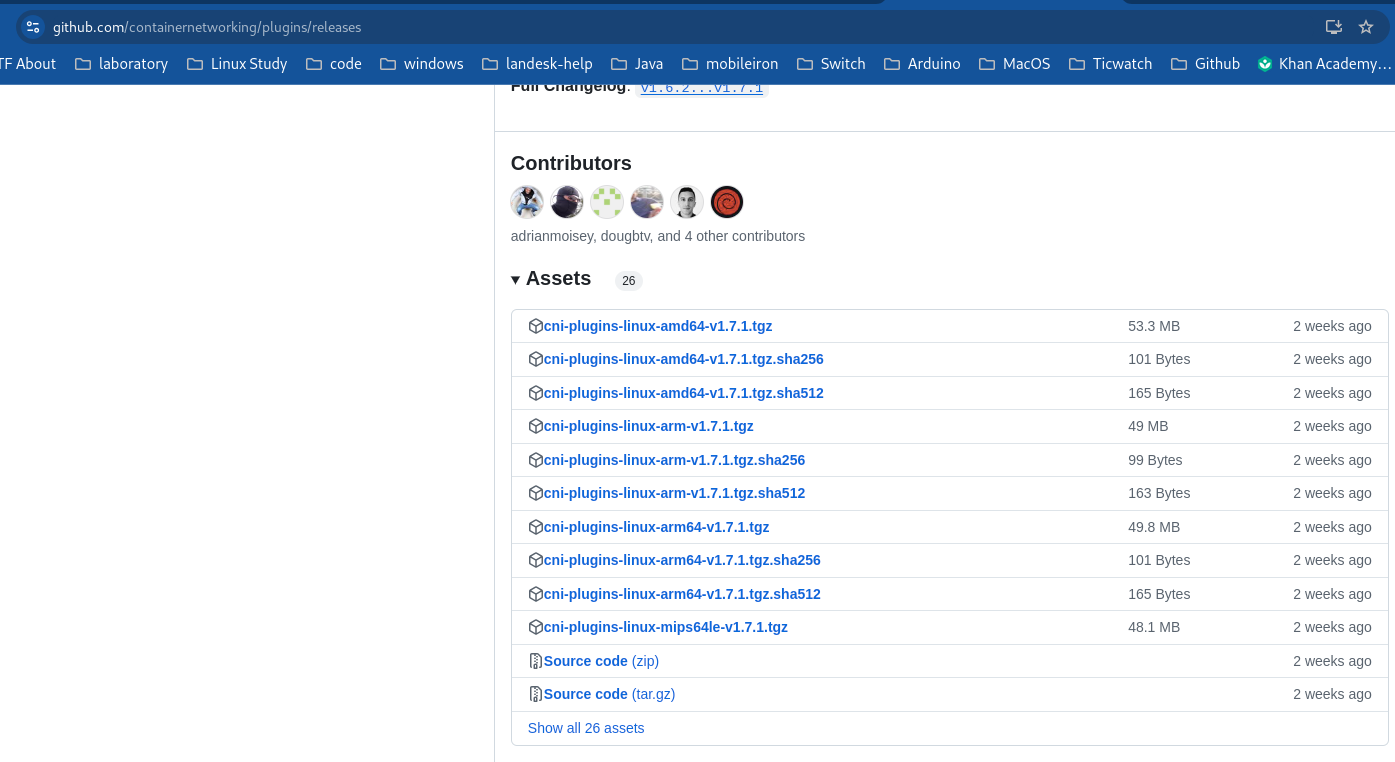This screenshot has height=762, width=1395.
Task: Click the Khan Academy favicon in the bookmarks bar
Action: click(x=1264, y=63)
